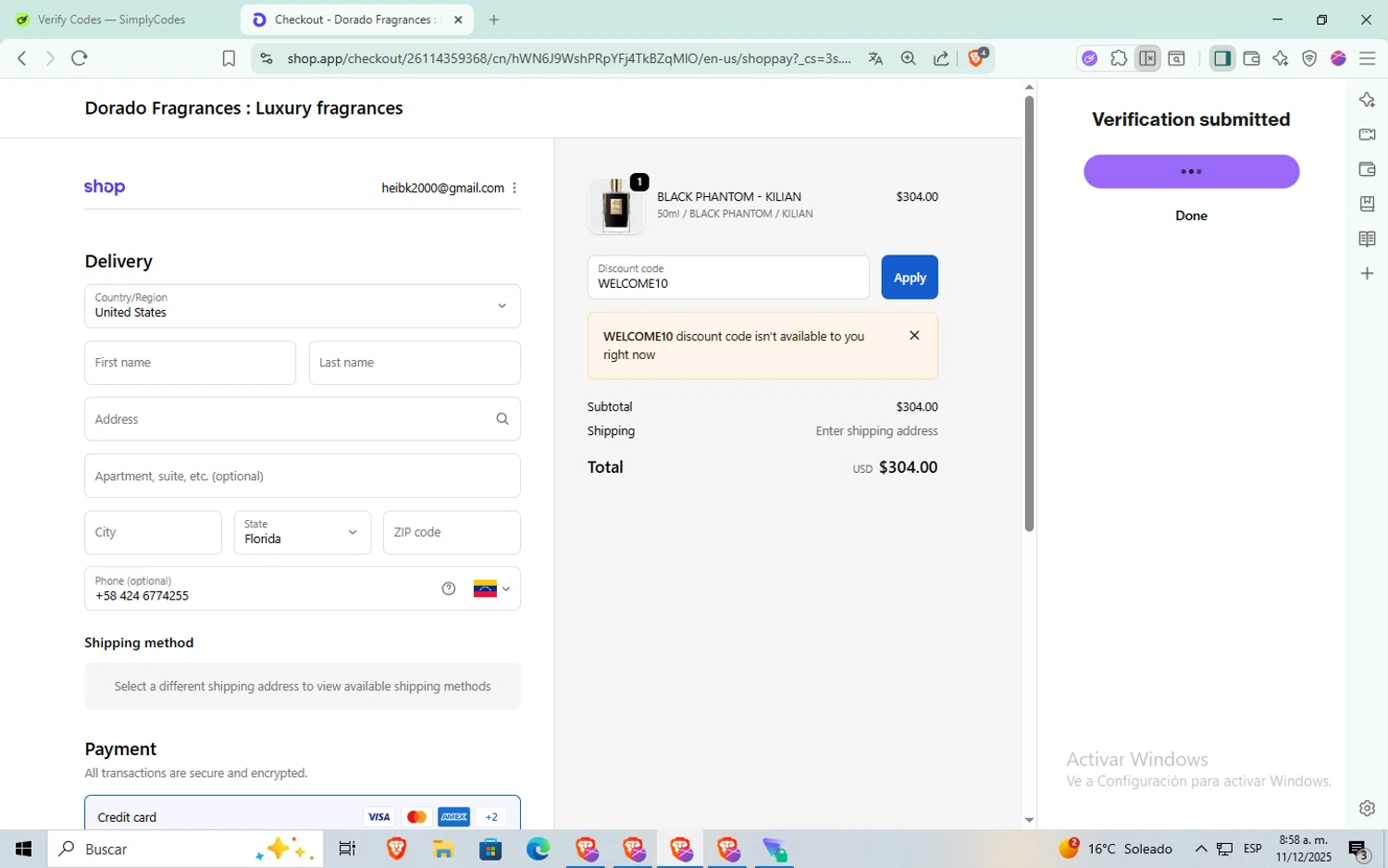Open the Windows Start menu
The height and width of the screenshot is (868, 1388).
(x=24, y=849)
